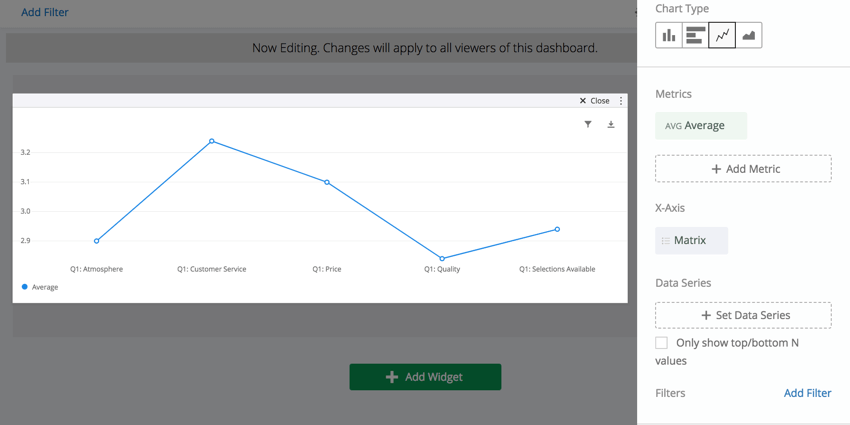
Task: Select the vertical bar chart type
Action: point(669,36)
